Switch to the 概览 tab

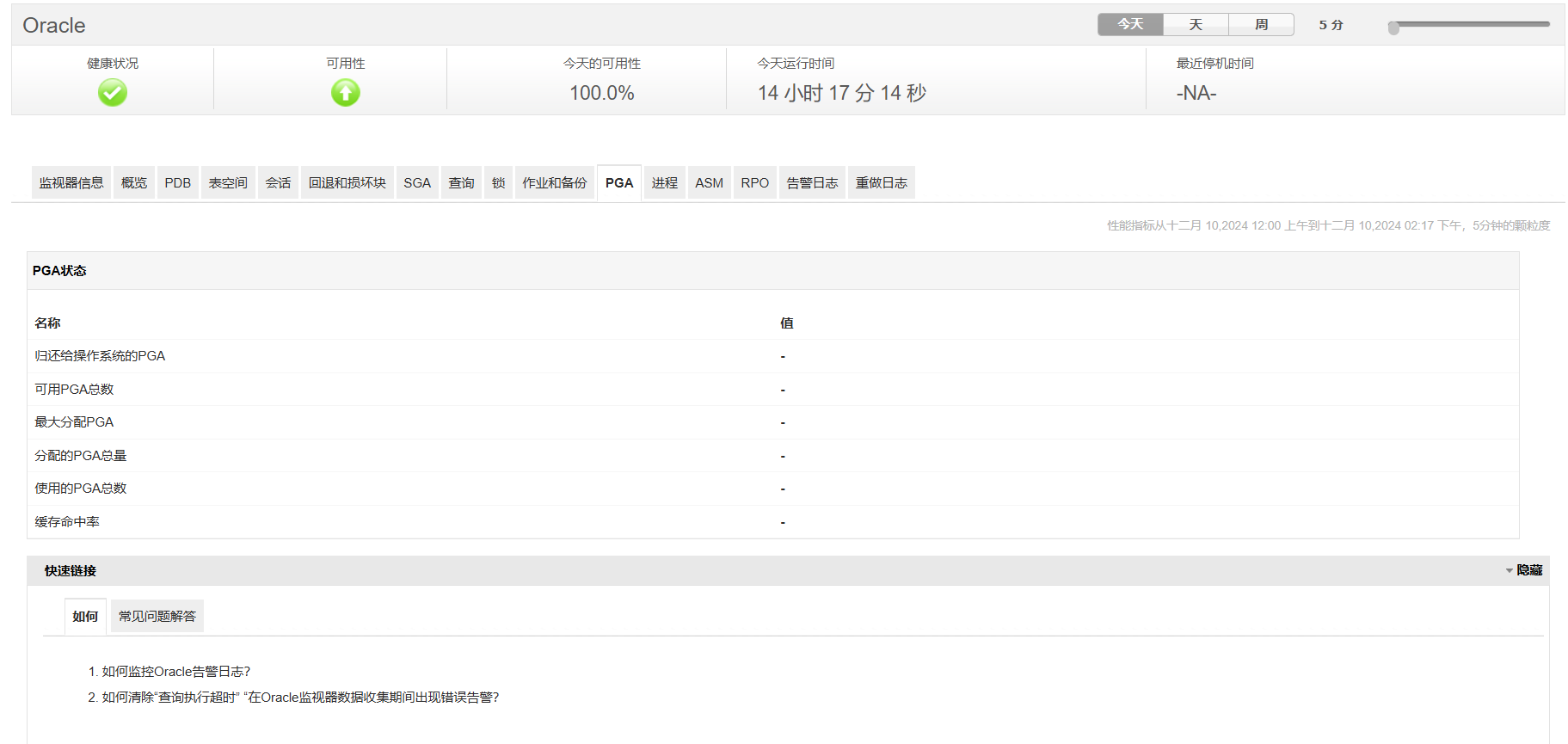pyautogui.click(x=134, y=182)
